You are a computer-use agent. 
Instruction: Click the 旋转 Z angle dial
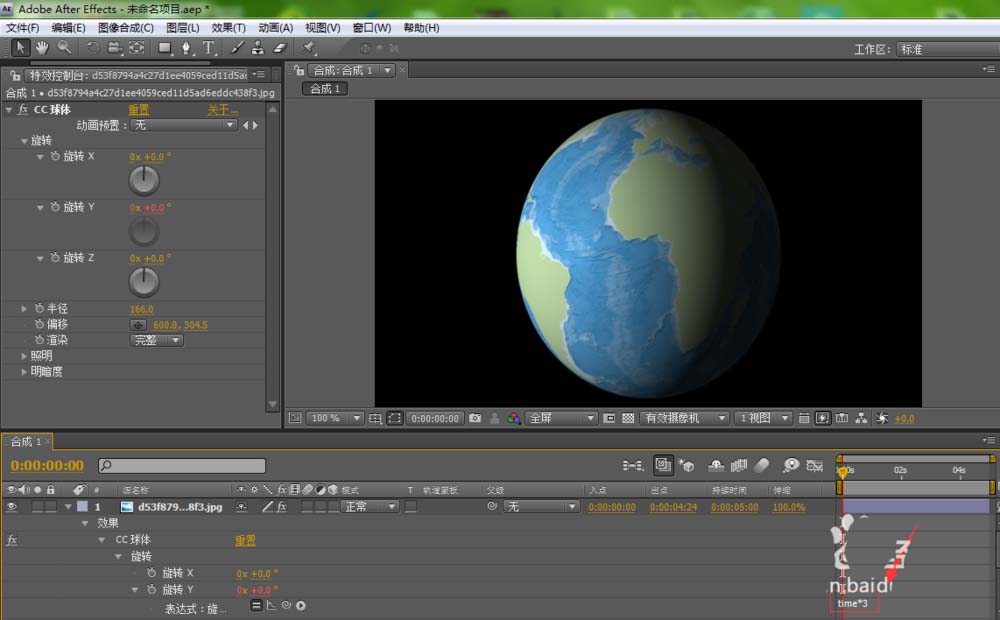coord(145,282)
